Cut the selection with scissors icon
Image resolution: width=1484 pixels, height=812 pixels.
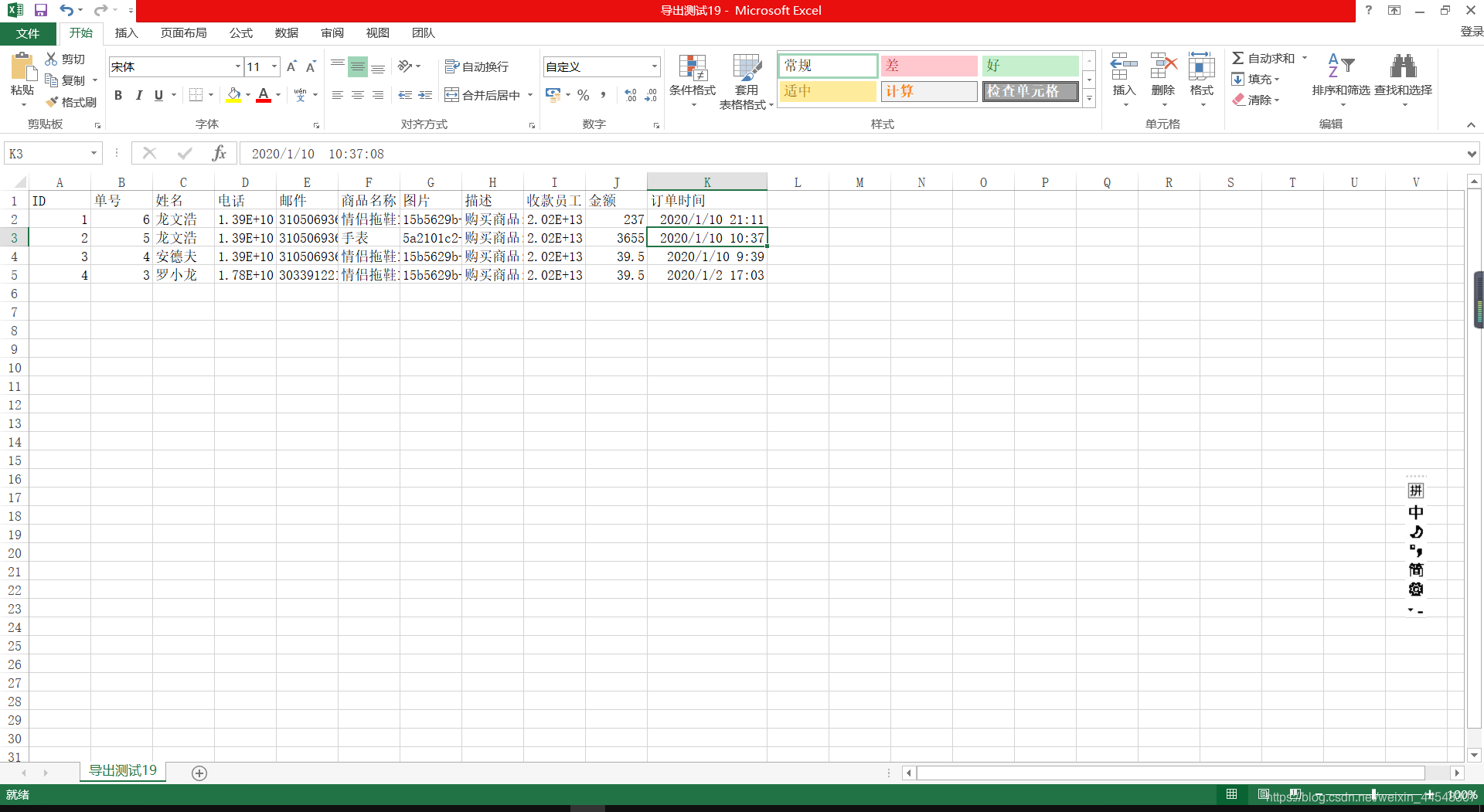(x=51, y=59)
